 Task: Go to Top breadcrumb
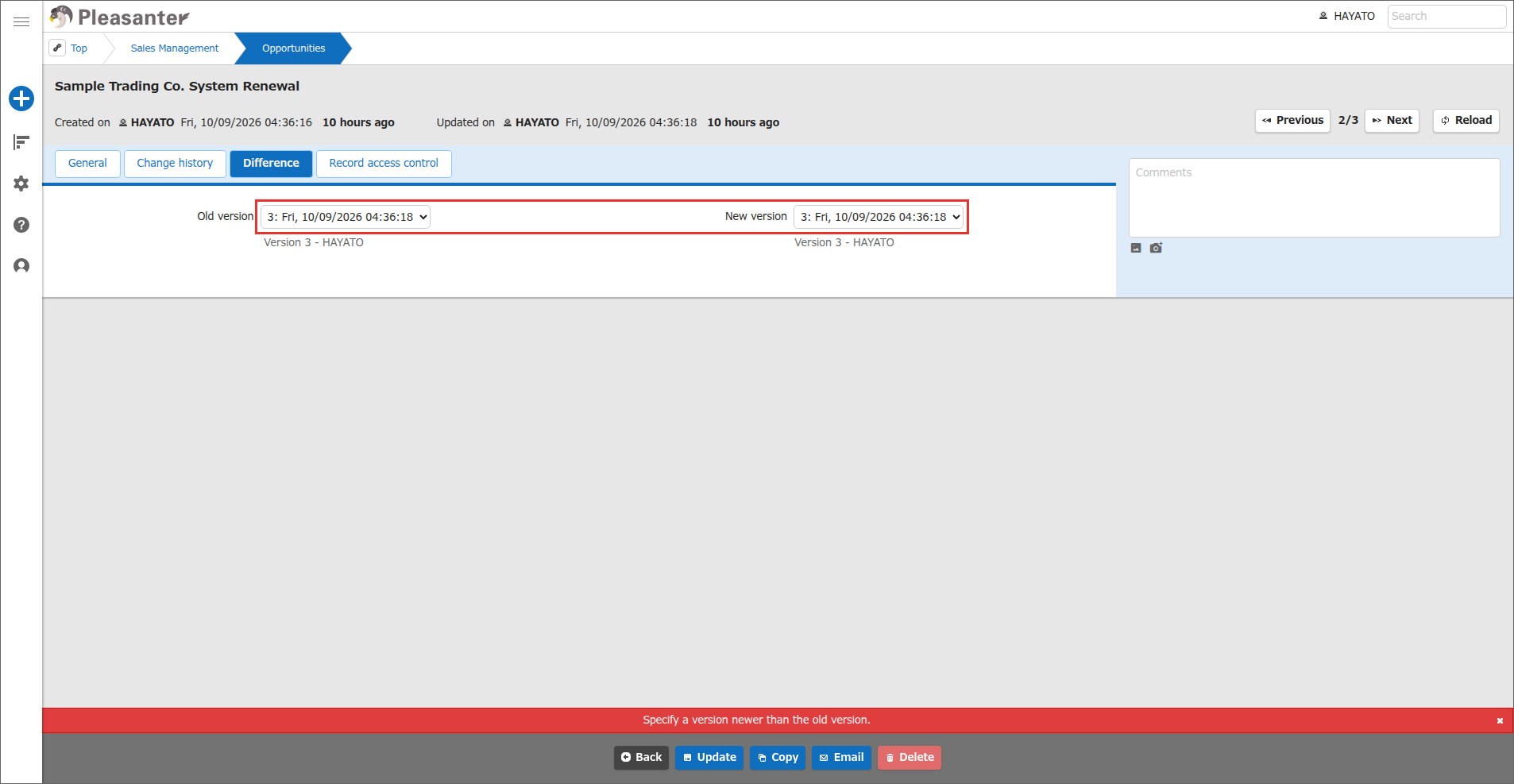[x=79, y=48]
